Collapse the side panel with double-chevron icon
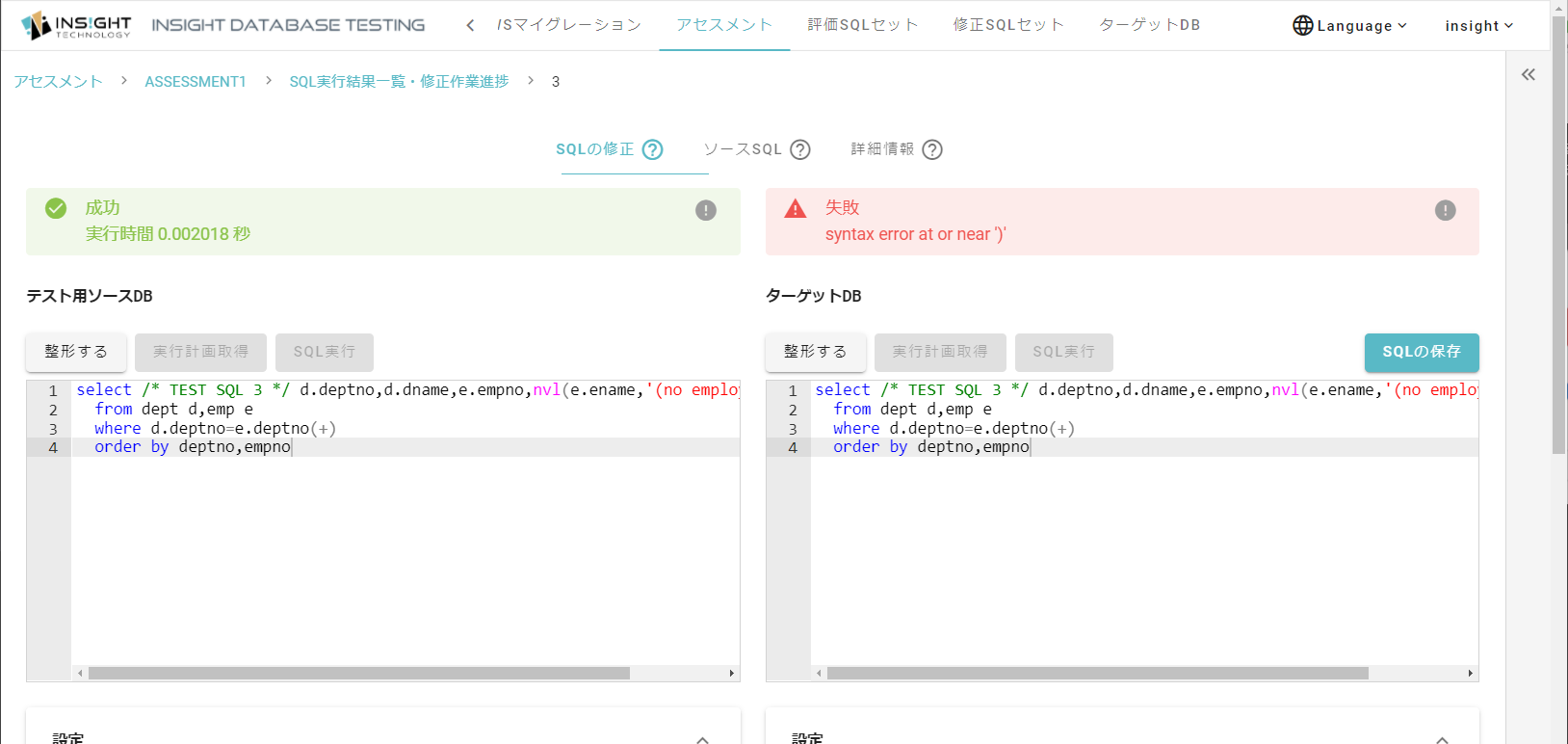This screenshot has height=744, width=1568. tap(1529, 74)
